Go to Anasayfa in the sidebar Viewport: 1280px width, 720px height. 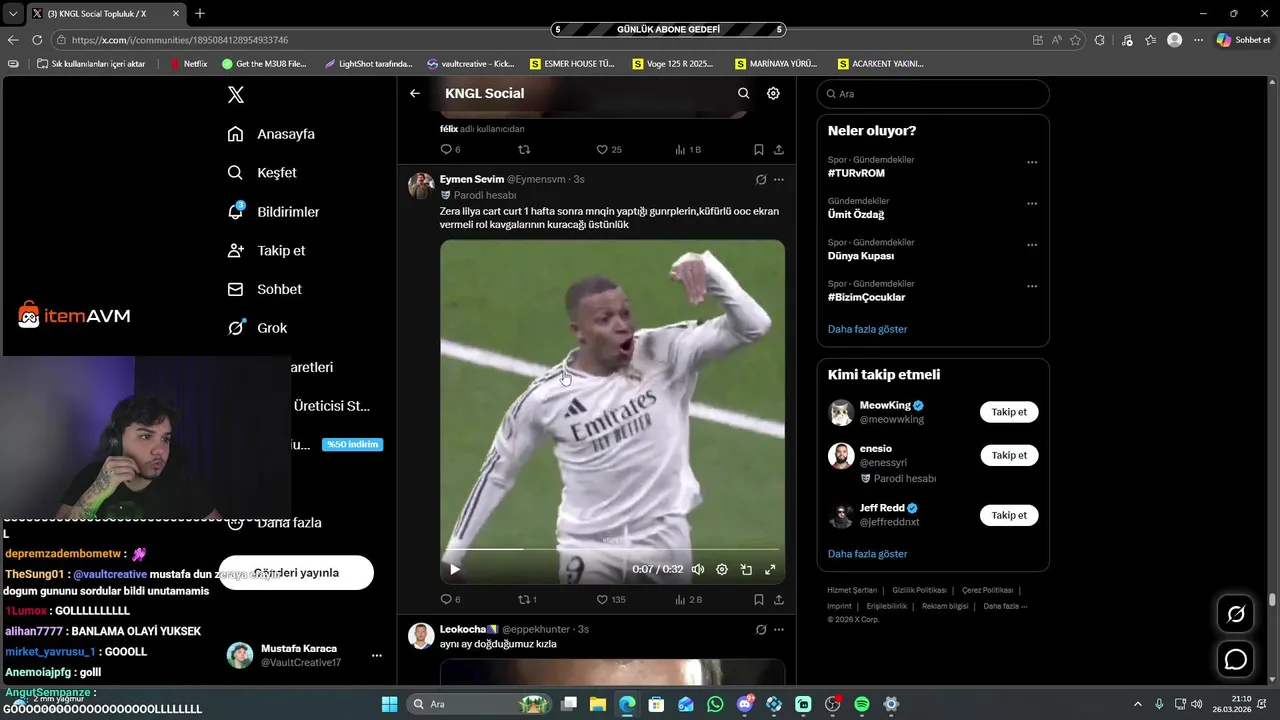point(271,134)
